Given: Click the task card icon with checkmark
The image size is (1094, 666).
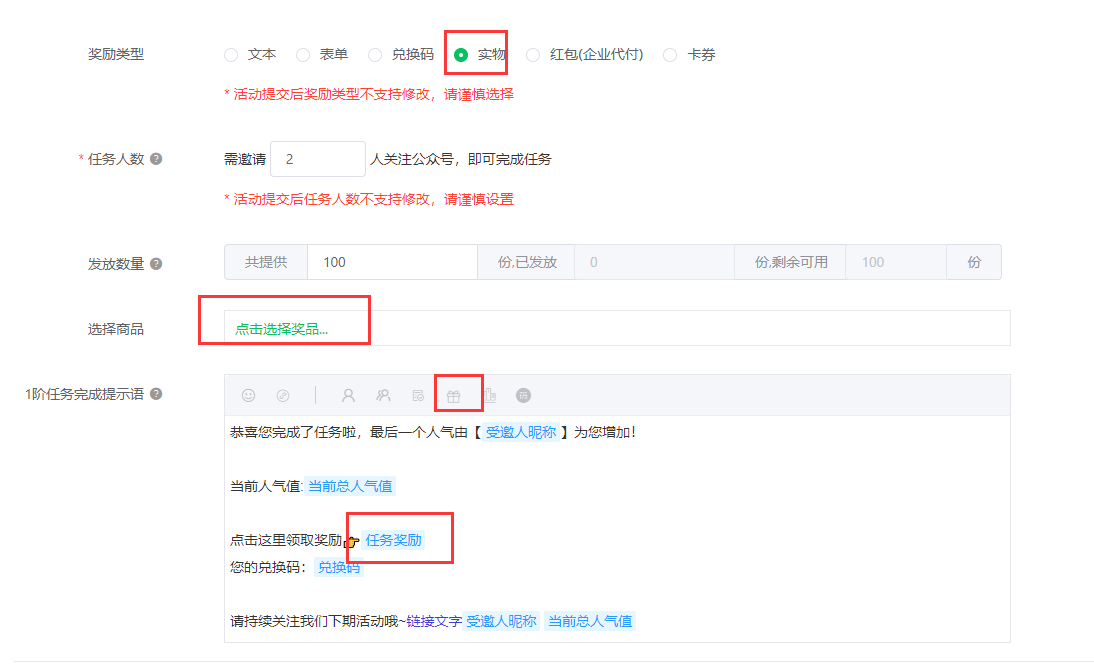Looking at the screenshot, I should pos(418,395).
